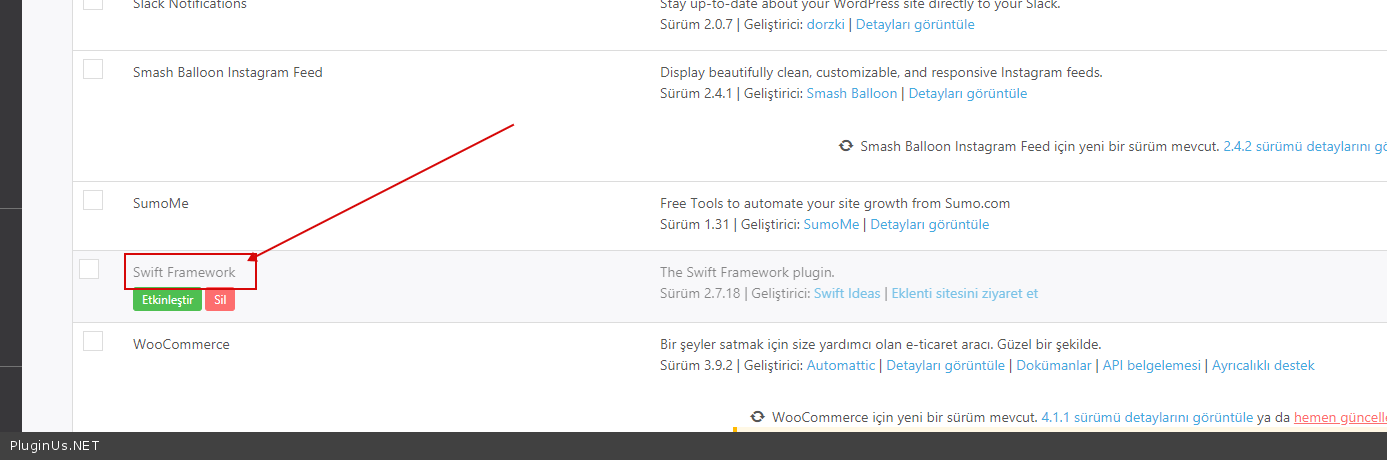View details for Slack Notifications
The height and width of the screenshot is (460, 1387).
click(x=915, y=24)
